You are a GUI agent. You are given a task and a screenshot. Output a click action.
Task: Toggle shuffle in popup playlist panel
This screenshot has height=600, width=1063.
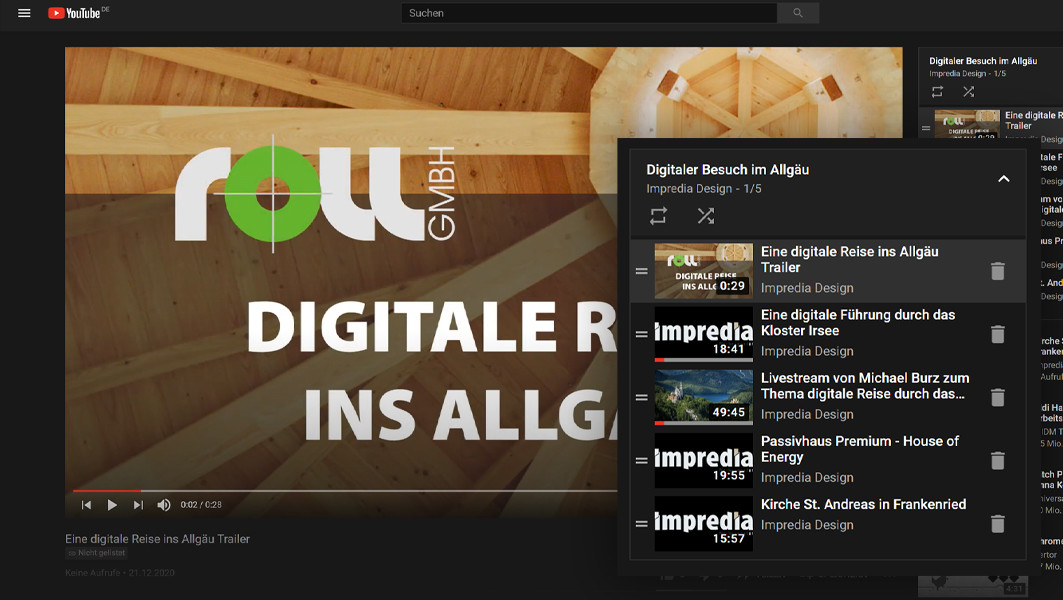pos(705,216)
